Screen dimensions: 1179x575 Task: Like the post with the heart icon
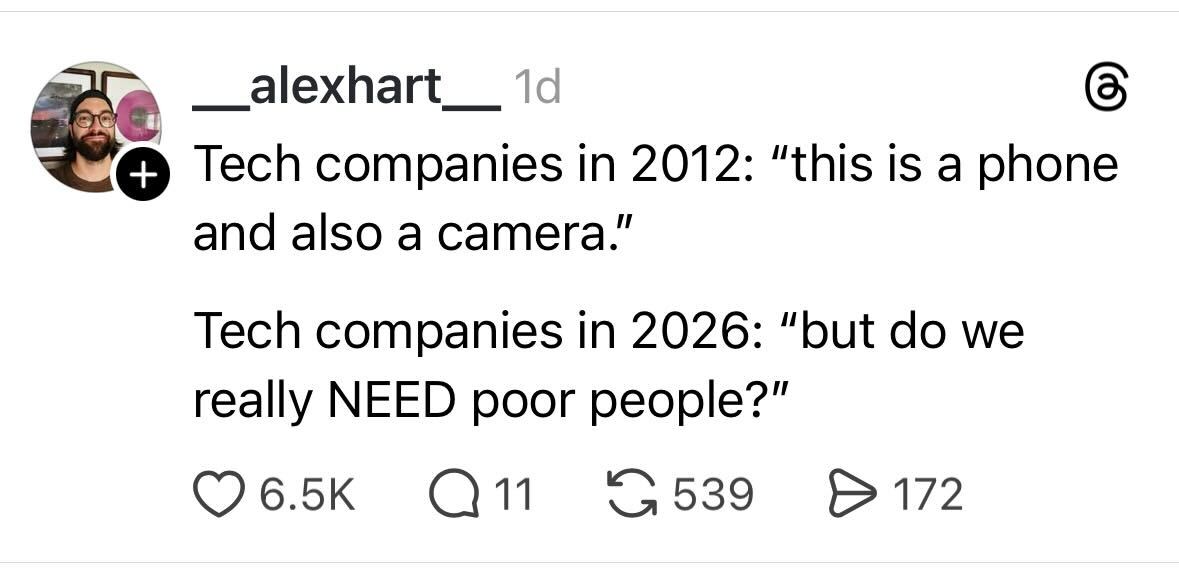(217, 494)
